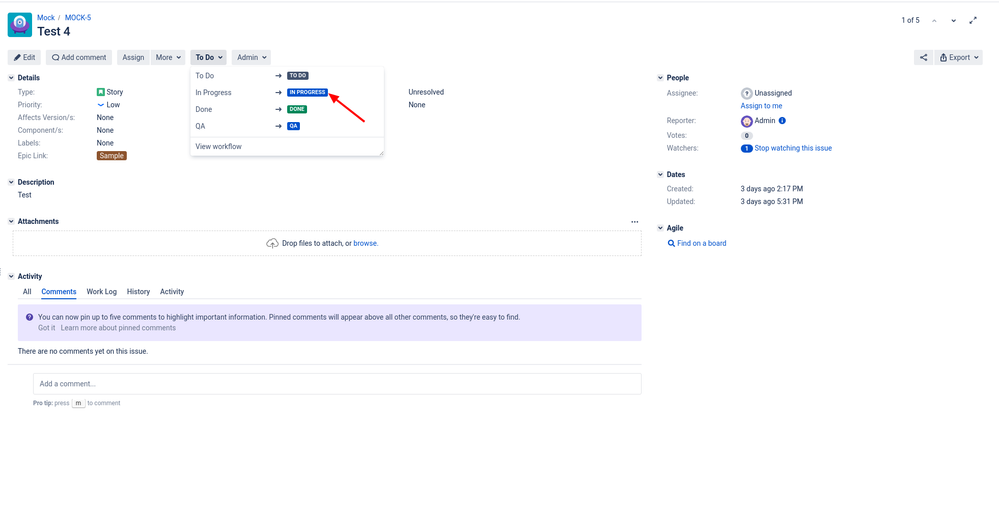Screen dimensions: 999x513
Task: Click the votes count badge
Action: 747,136
